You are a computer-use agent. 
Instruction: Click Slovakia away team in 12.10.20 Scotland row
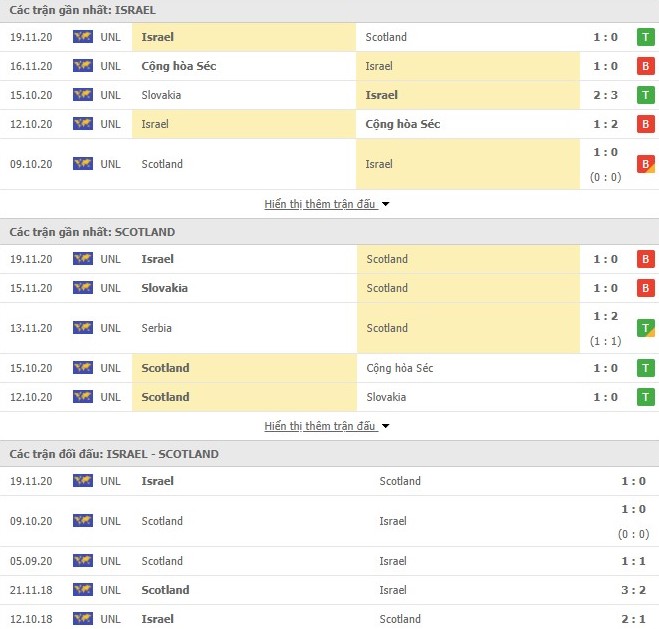386,397
